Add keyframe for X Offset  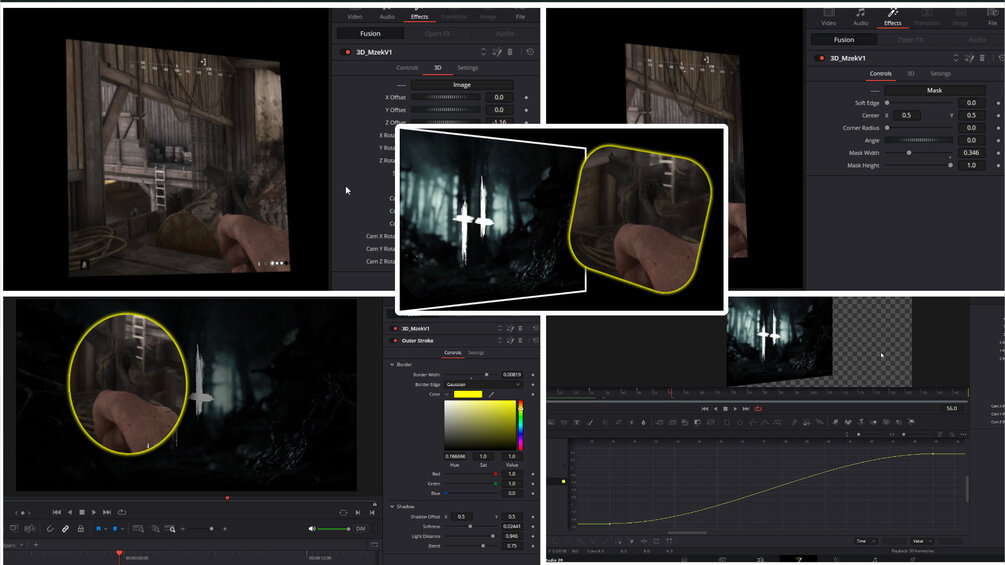(x=527, y=97)
